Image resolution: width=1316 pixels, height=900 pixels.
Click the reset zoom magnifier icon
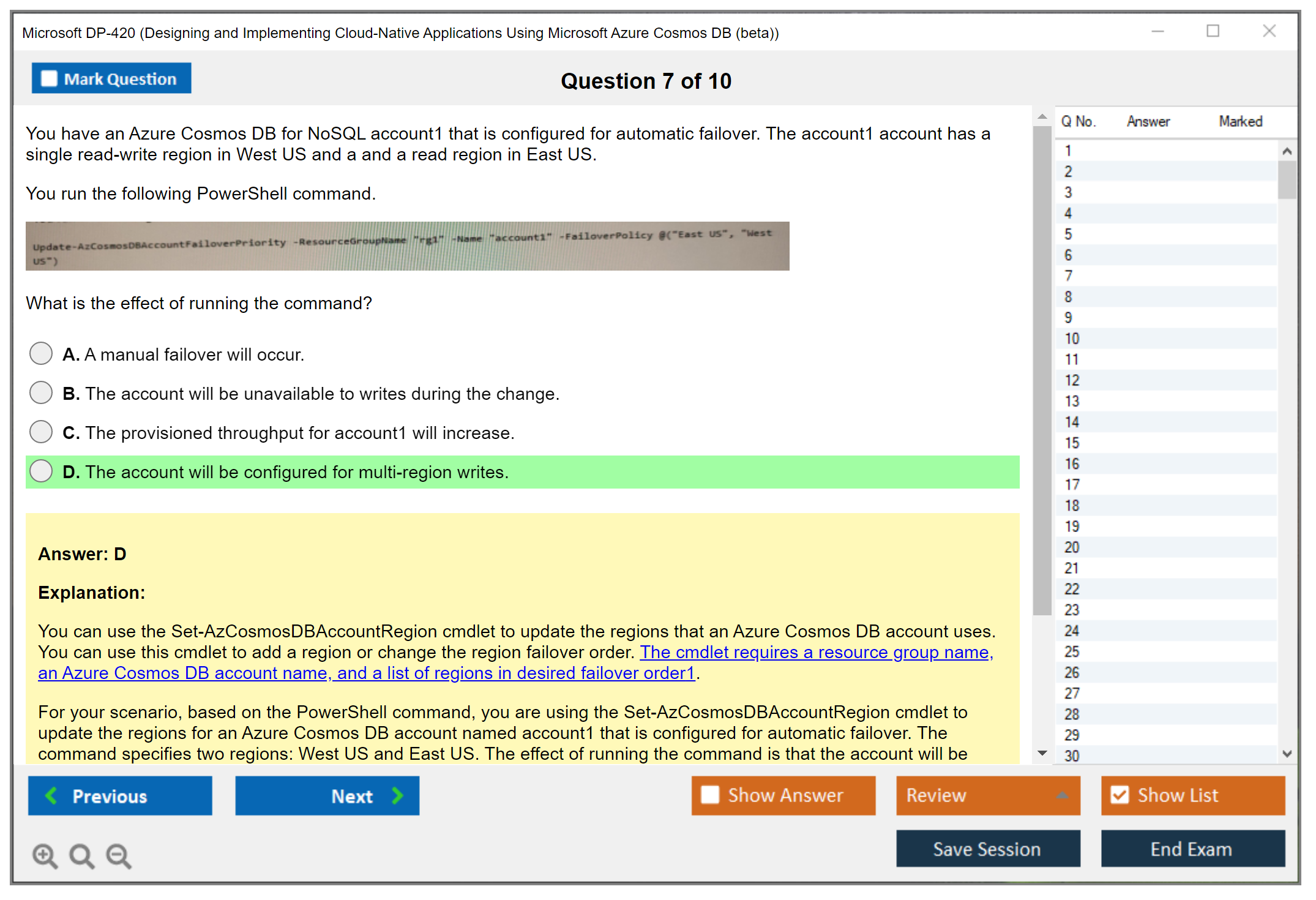[x=81, y=855]
